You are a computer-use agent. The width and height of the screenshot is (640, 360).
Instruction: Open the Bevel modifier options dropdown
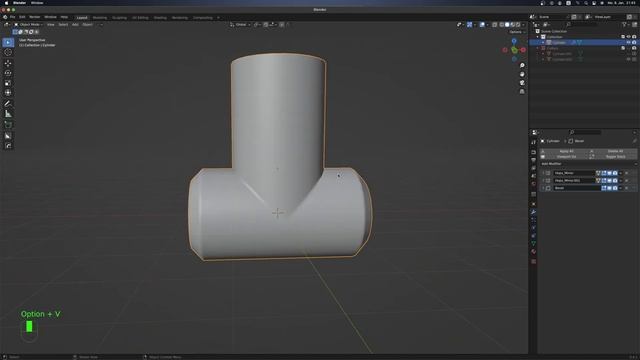621,188
